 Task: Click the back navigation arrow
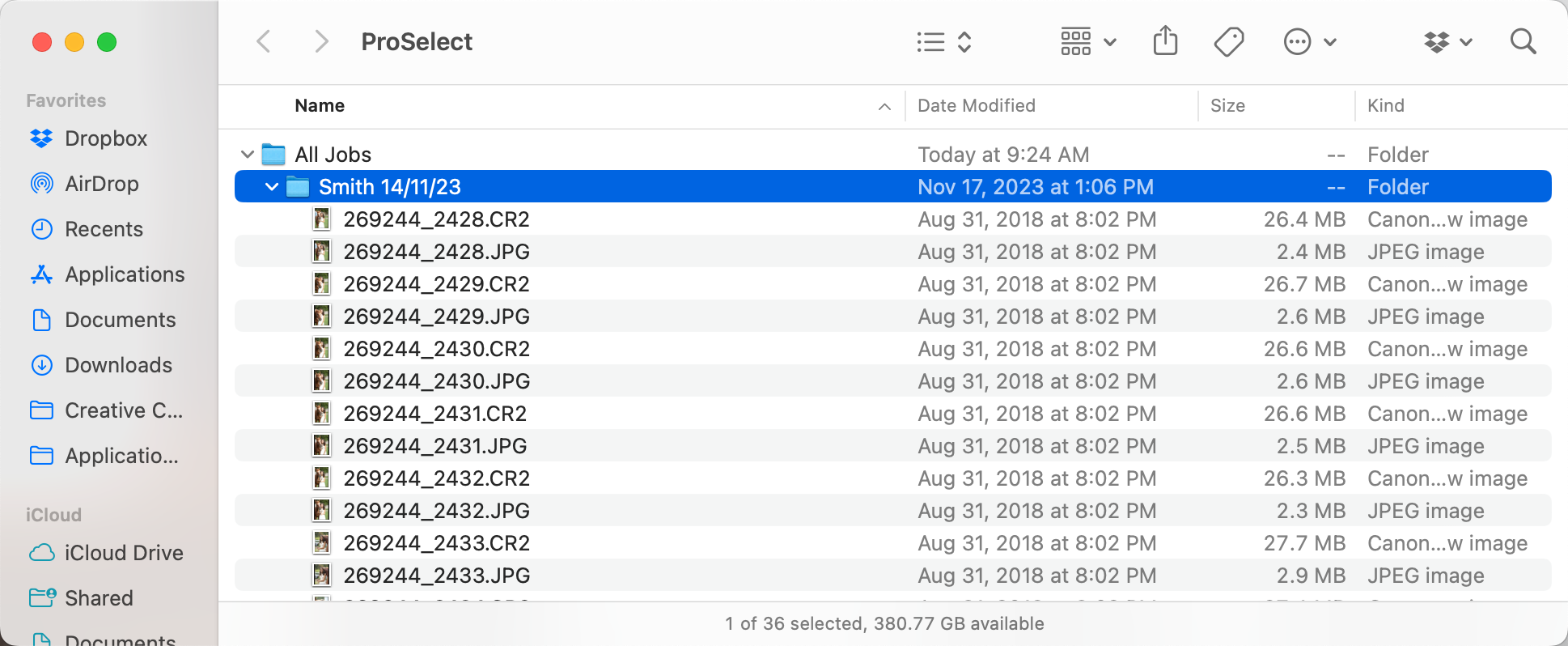[x=264, y=41]
